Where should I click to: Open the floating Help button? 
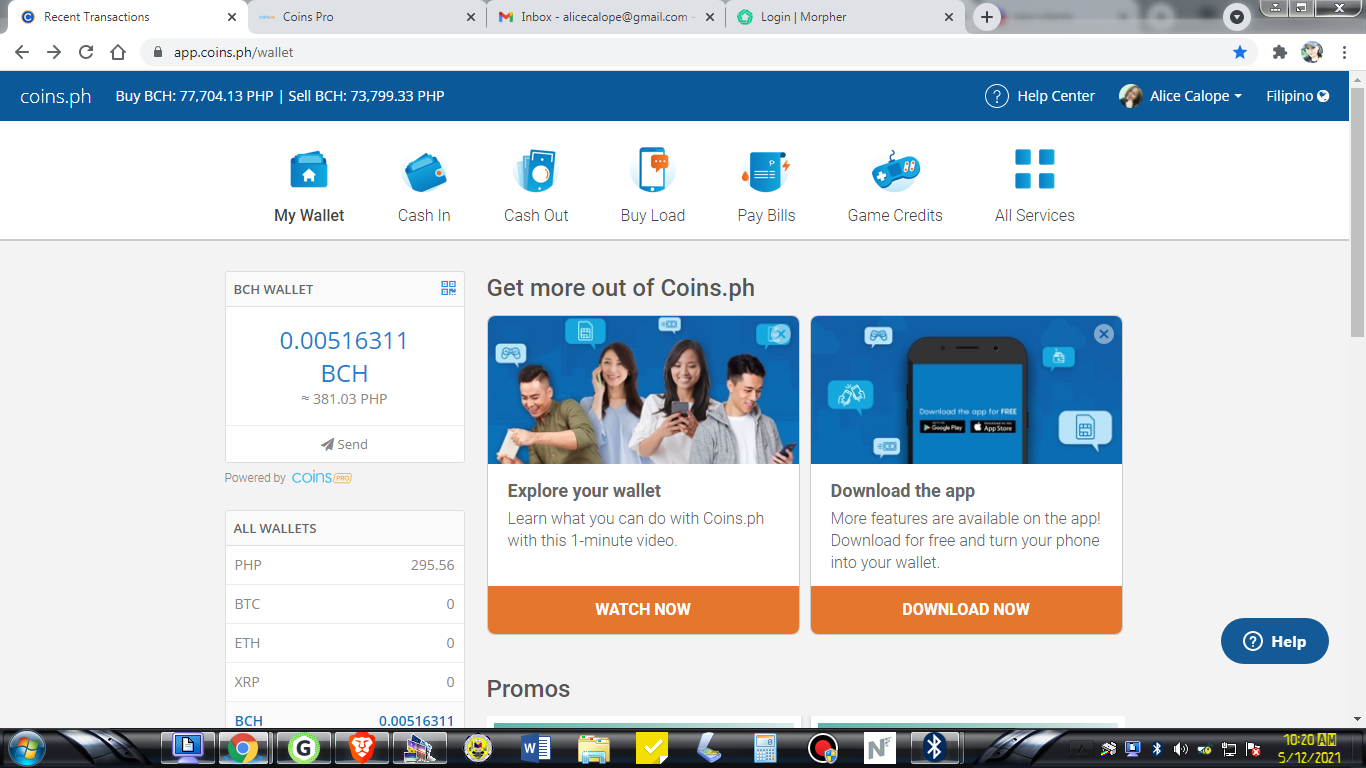coord(1275,641)
